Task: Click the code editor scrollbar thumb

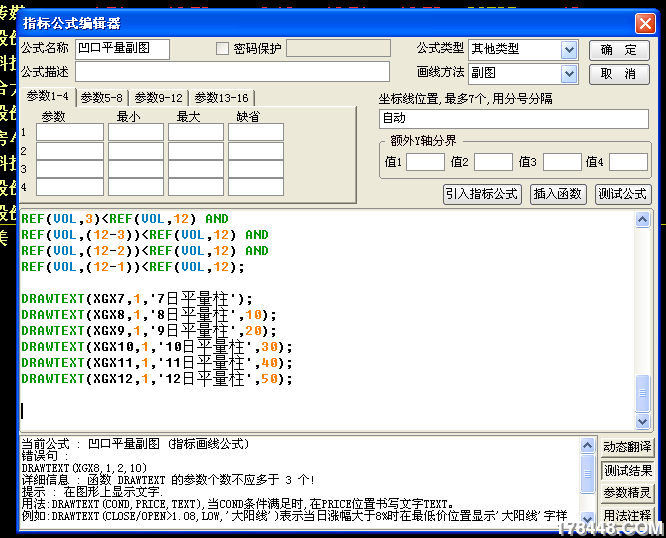Action: click(642, 393)
